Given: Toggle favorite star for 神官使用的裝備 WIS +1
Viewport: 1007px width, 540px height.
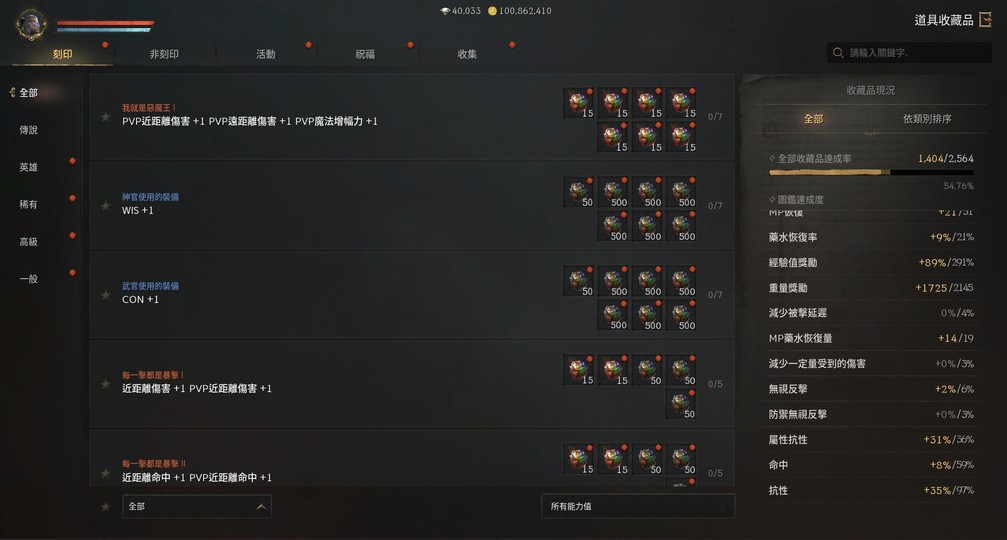Looking at the screenshot, I should (105, 206).
